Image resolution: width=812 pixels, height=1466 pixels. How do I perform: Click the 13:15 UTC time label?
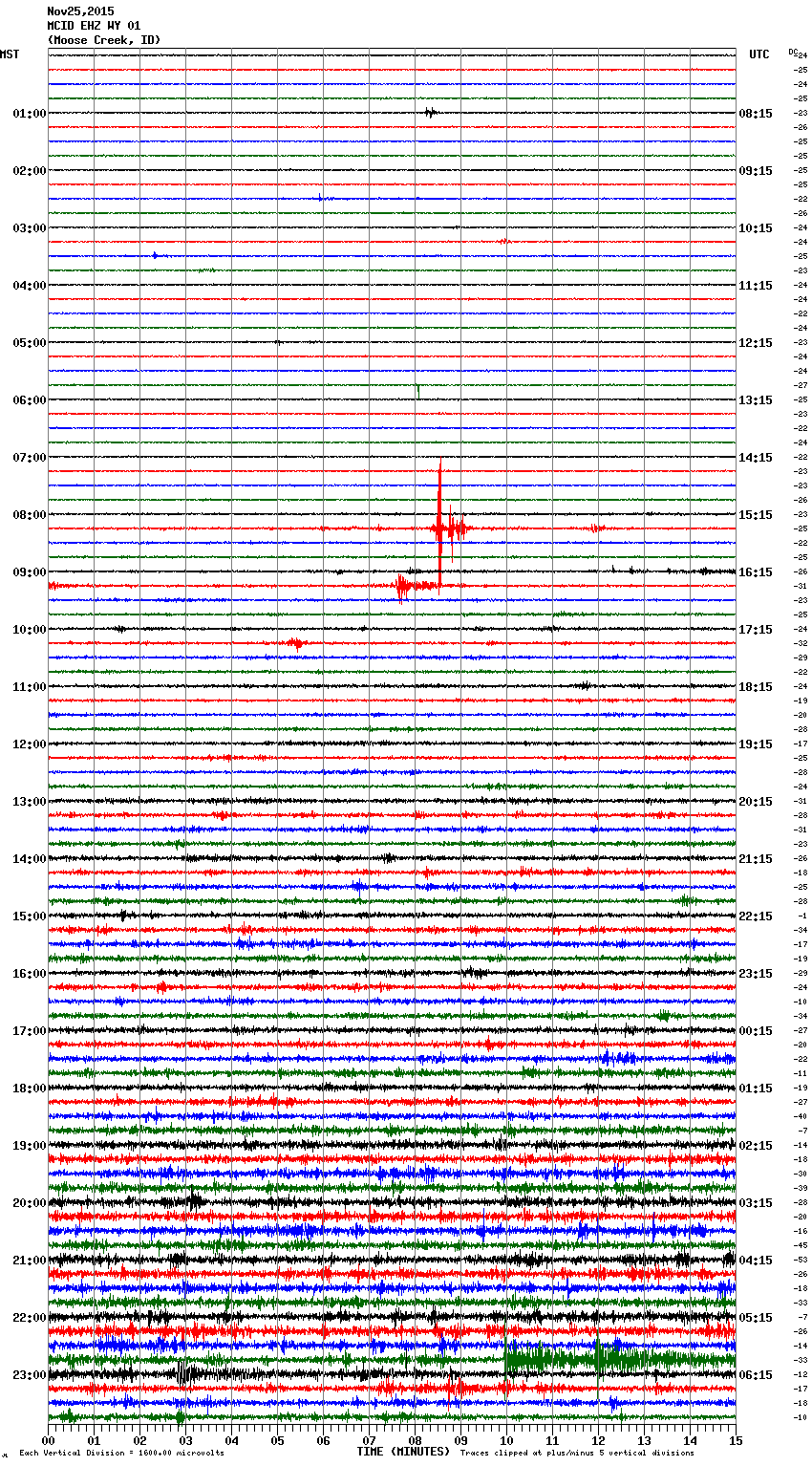756,400
